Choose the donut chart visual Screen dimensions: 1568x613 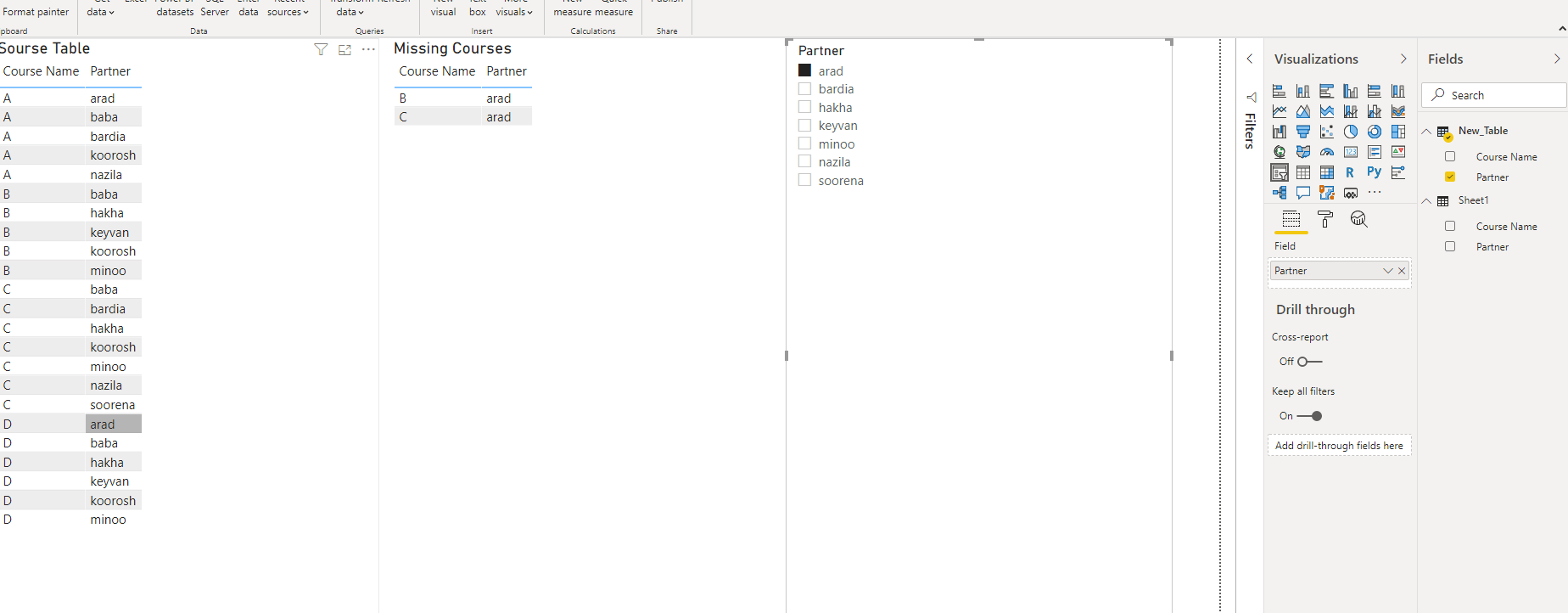click(x=1375, y=132)
